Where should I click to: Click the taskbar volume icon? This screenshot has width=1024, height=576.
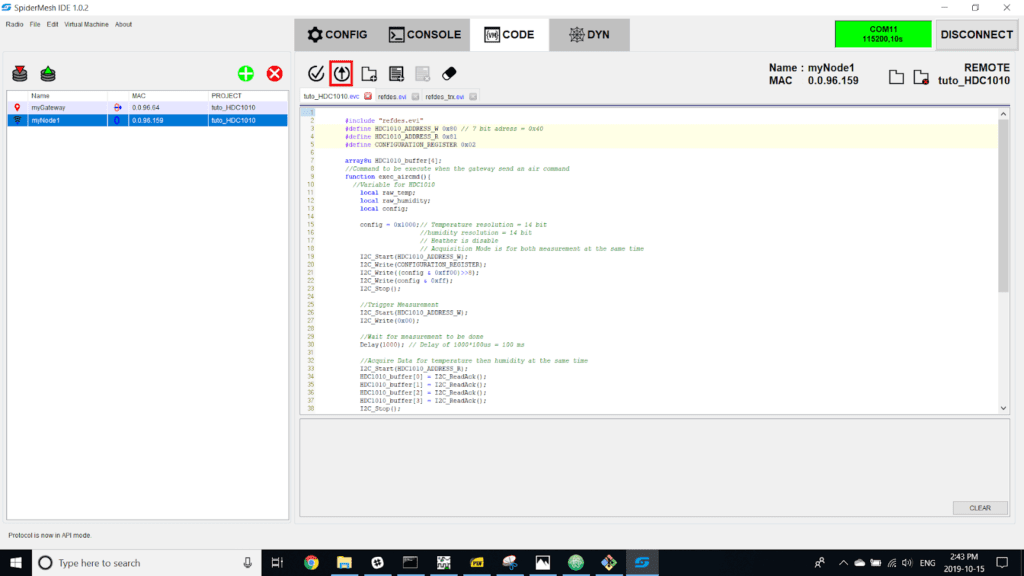(x=907, y=562)
